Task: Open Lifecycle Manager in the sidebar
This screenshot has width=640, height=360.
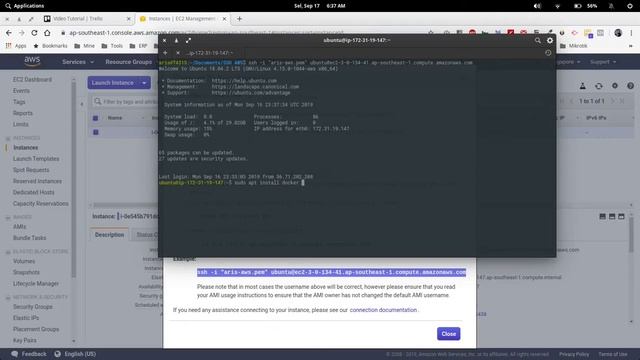Action: (x=36, y=283)
